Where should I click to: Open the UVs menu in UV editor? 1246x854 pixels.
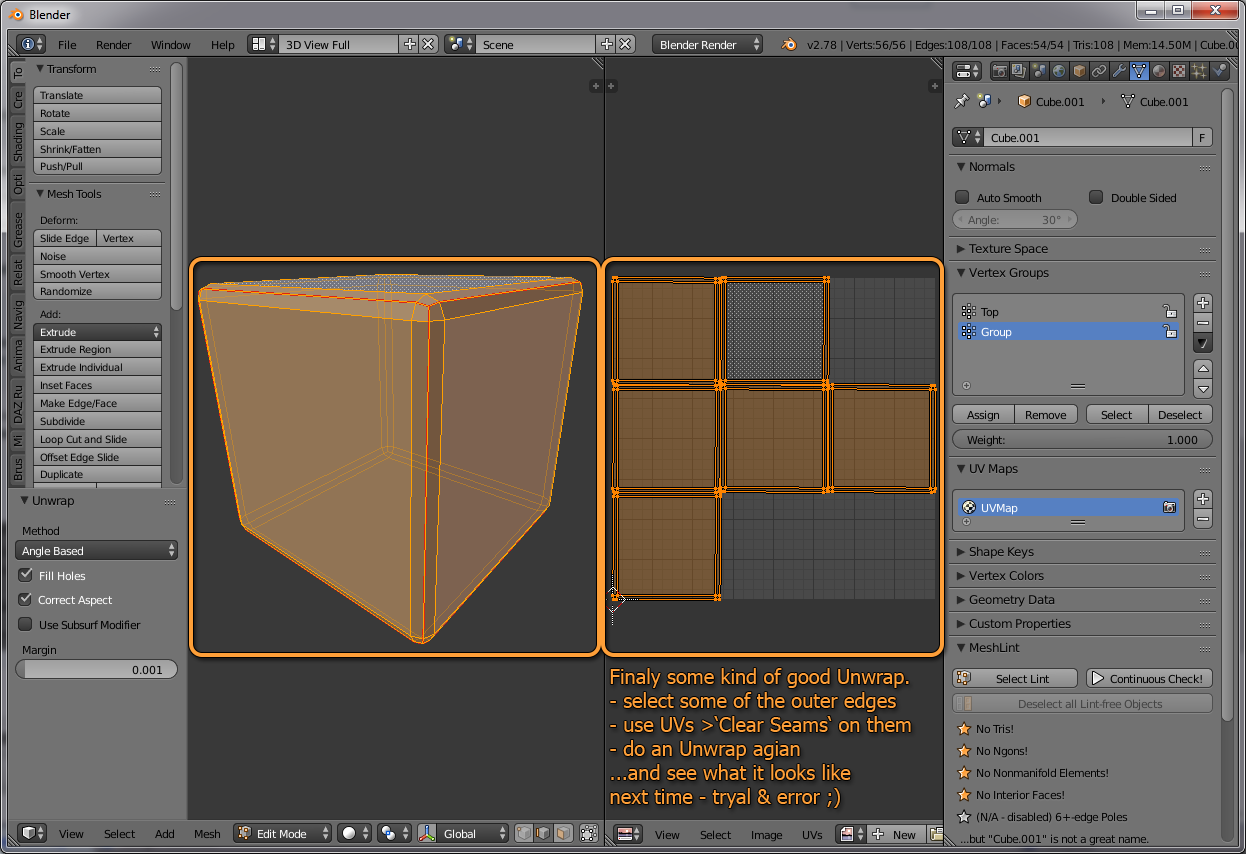click(x=812, y=834)
